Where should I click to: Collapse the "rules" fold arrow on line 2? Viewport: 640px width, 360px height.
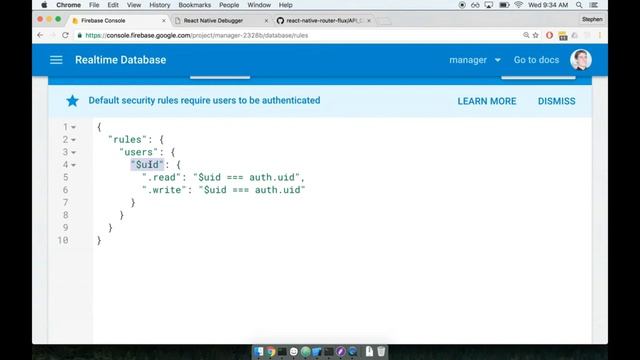[73, 140]
